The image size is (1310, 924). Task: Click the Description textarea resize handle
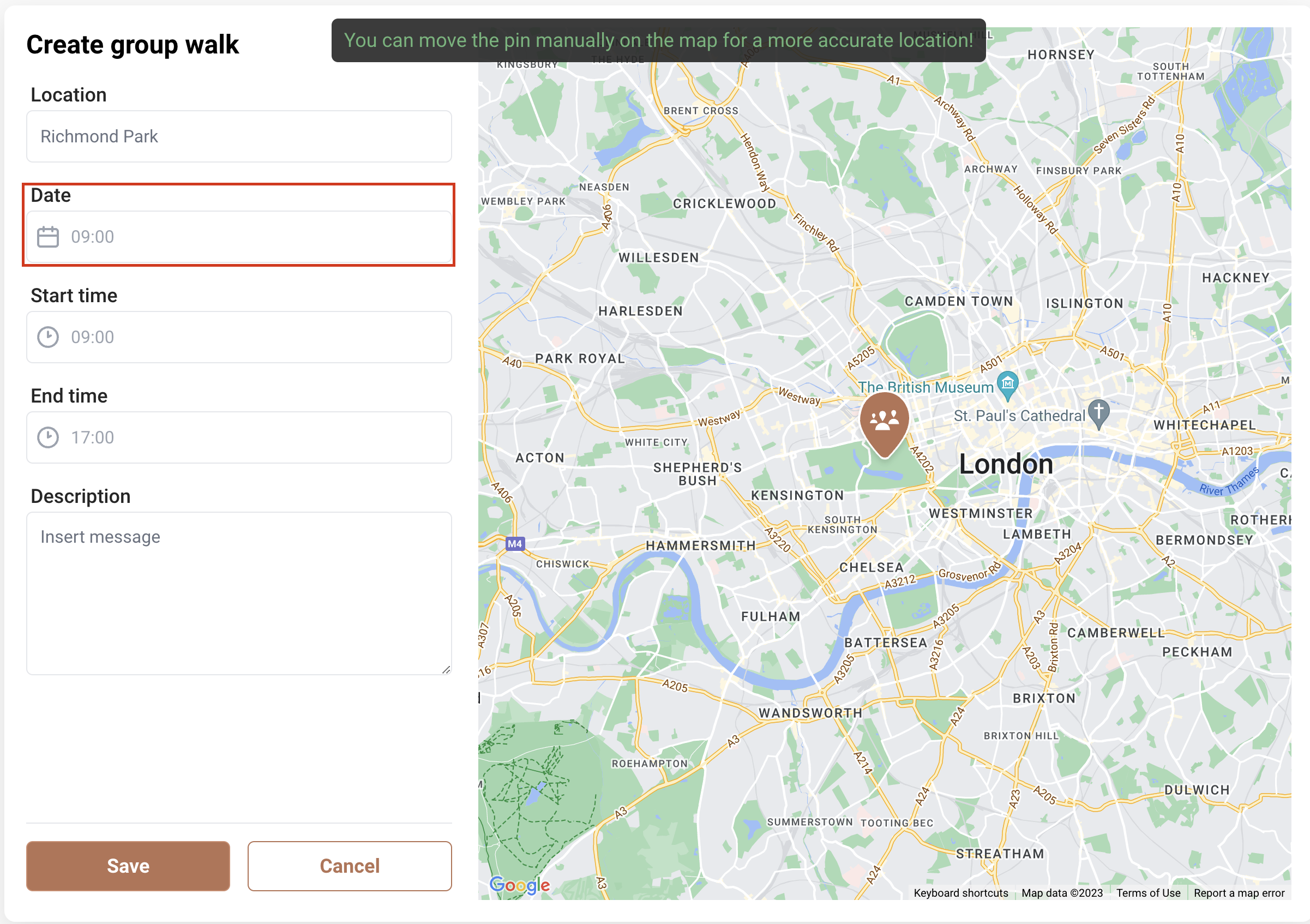(446, 669)
